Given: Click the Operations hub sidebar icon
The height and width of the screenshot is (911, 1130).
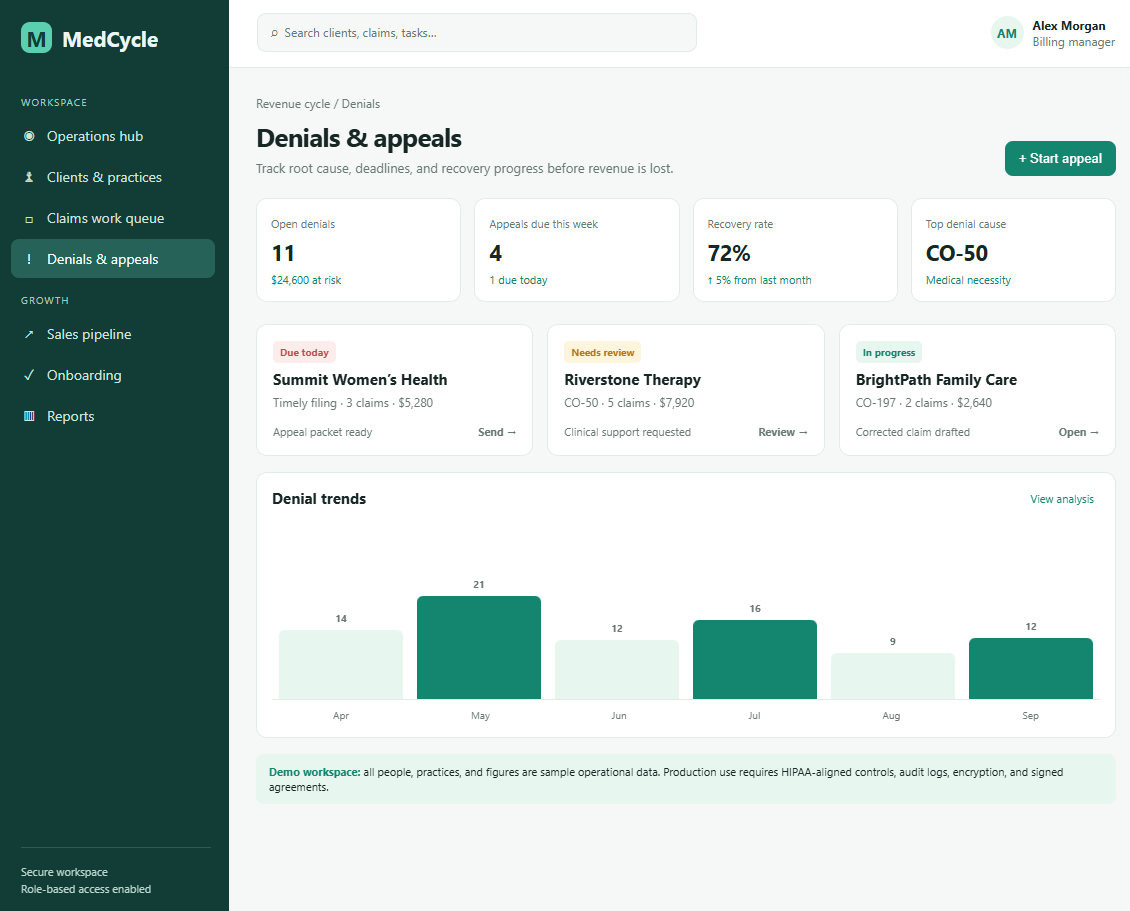Looking at the screenshot, I should tap(29, 136).
